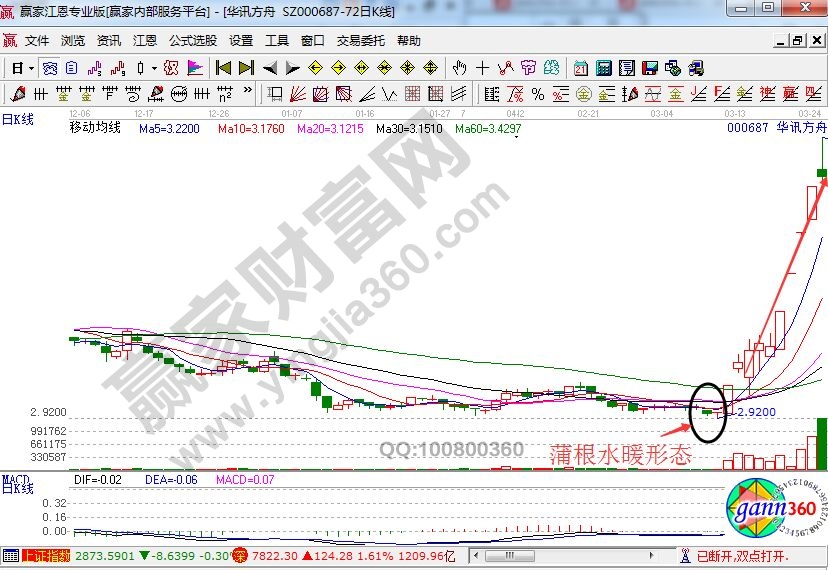Jump to first bar with skip-start arrow
This screenshot has width=828, height=570.
(223, 68)
